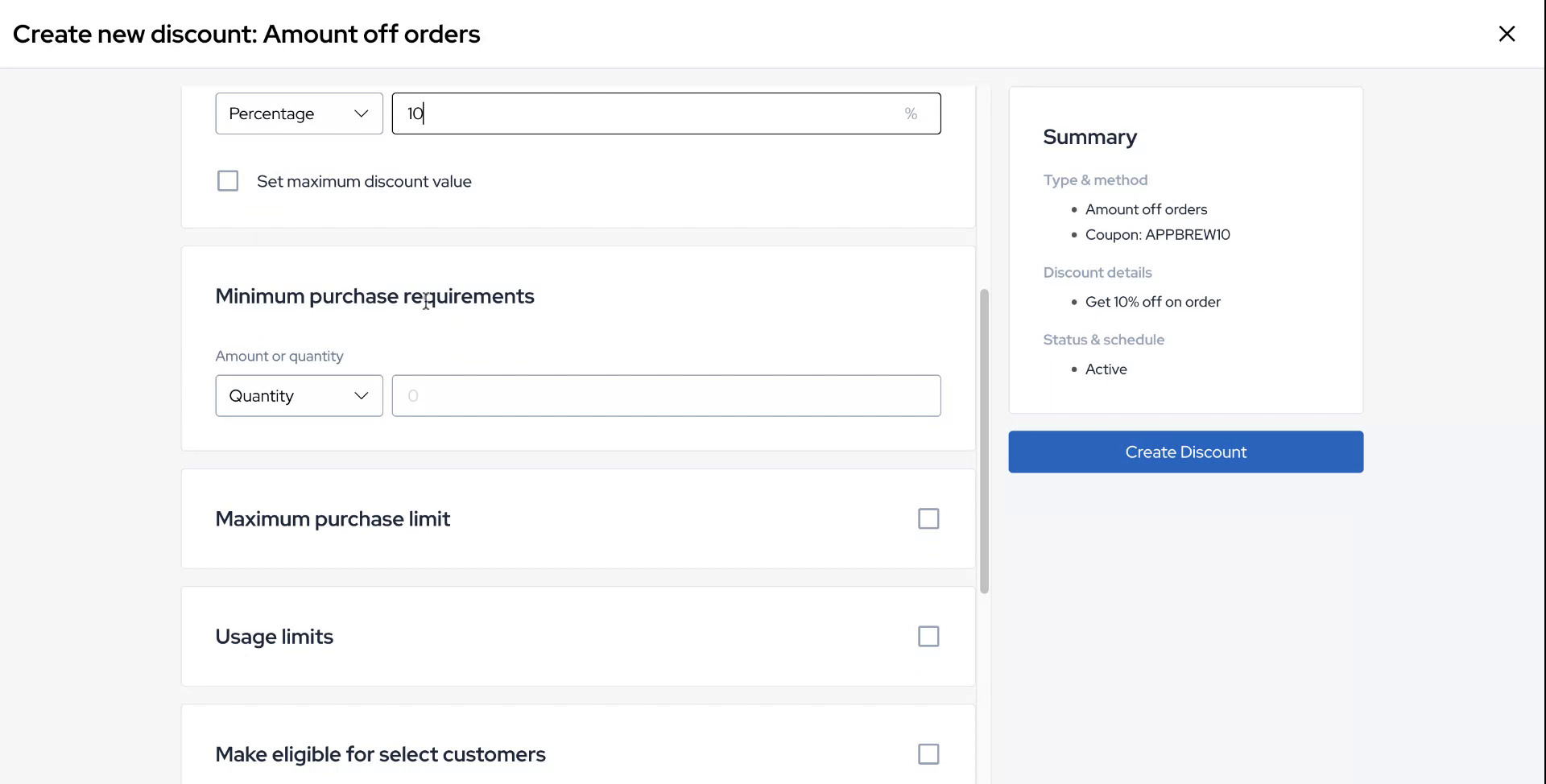Close the create discount dialog

(x=1507, y=34)
